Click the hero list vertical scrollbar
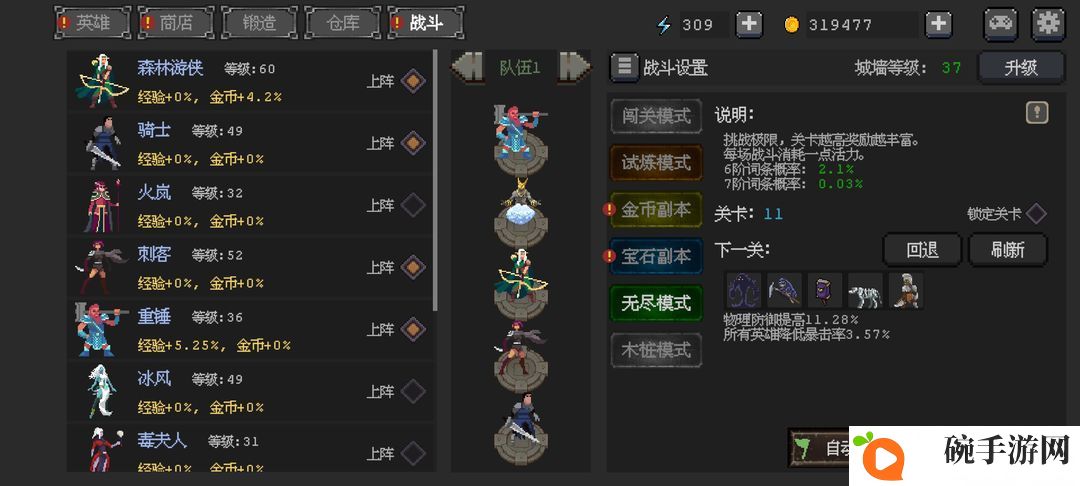This screenshot has height=486, width=1080. tap(435, 180)
